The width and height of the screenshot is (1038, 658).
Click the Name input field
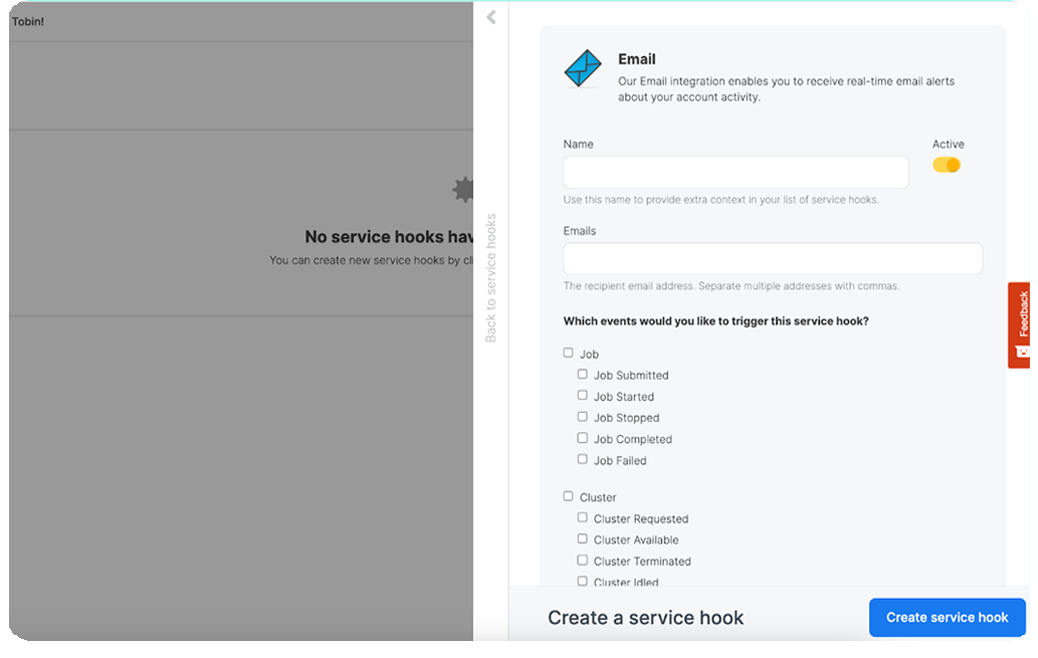[735, 172]
